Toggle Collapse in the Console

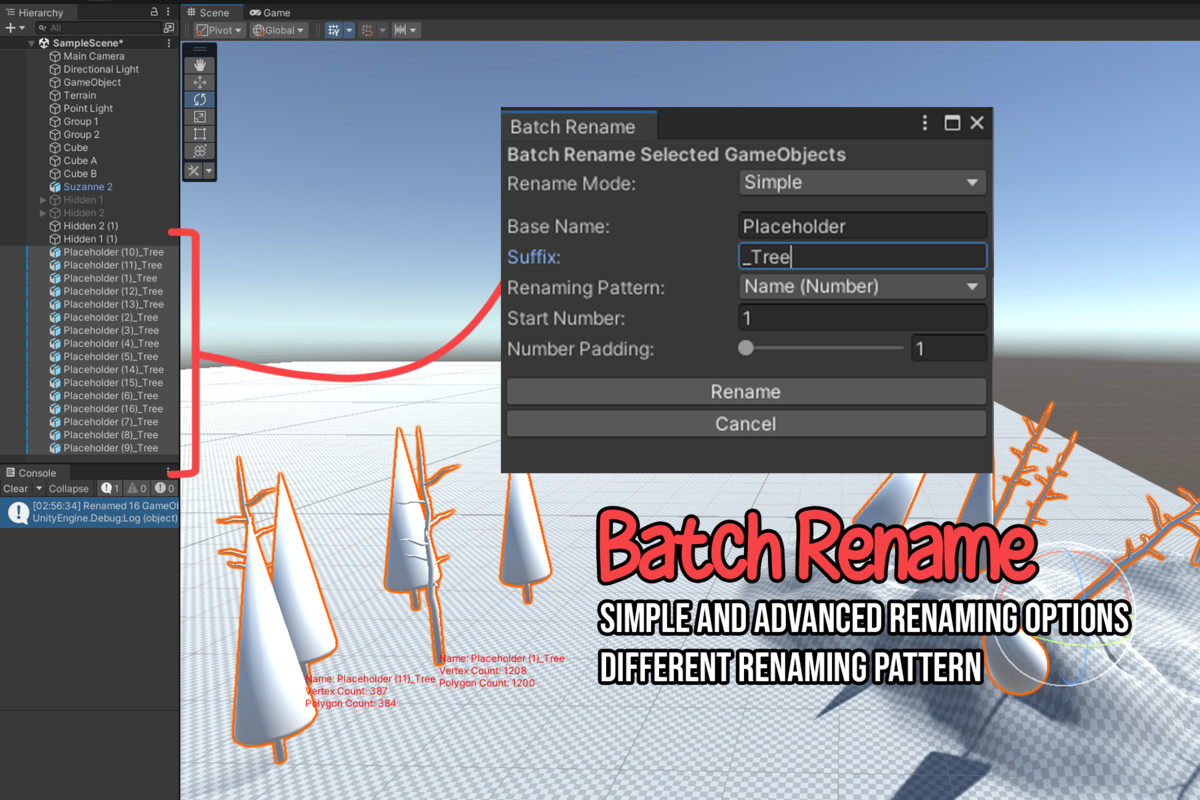click(69, 489)
